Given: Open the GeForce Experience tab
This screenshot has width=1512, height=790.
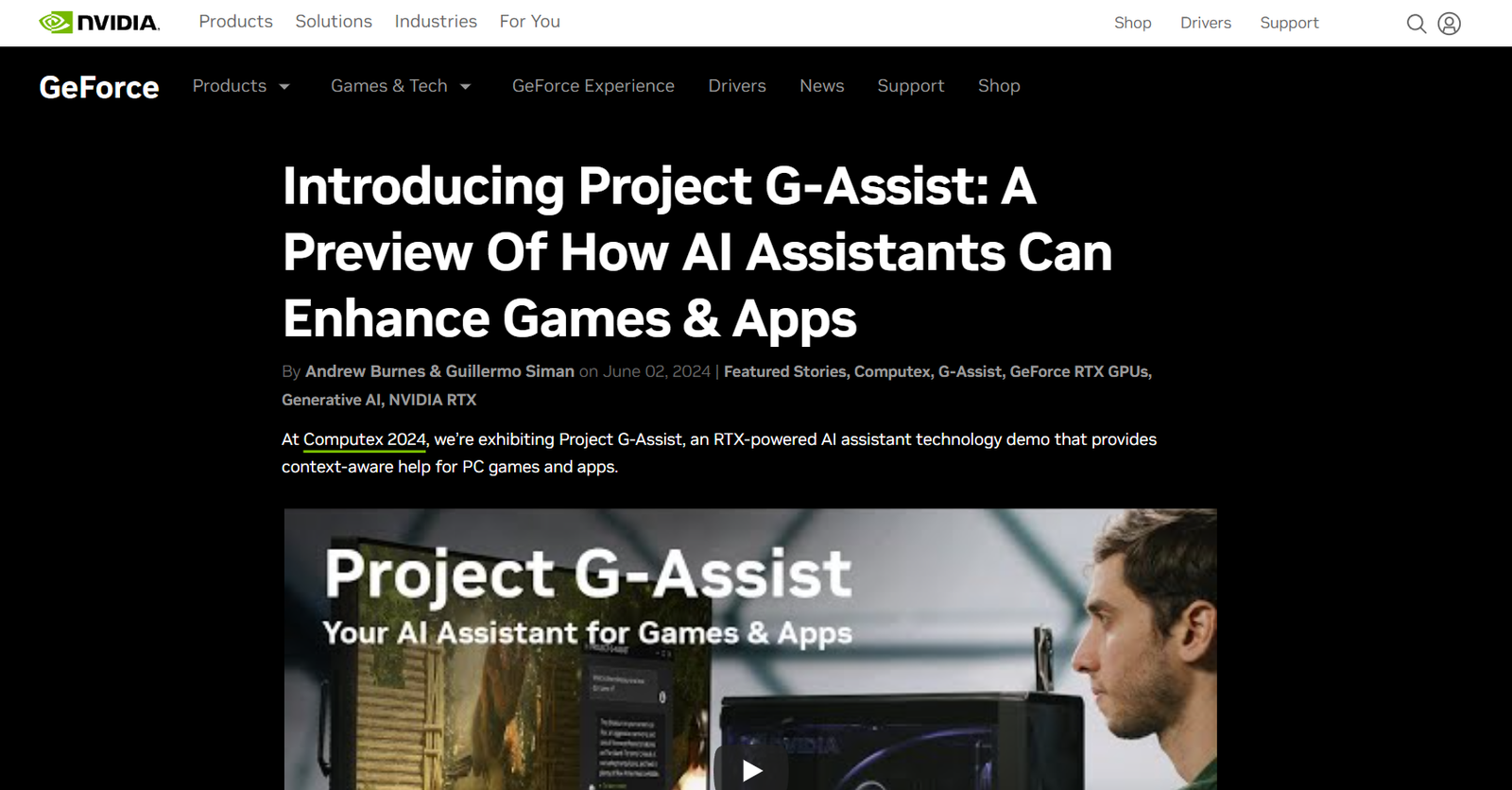Looking at the screenshot, I should click(593, 86).
